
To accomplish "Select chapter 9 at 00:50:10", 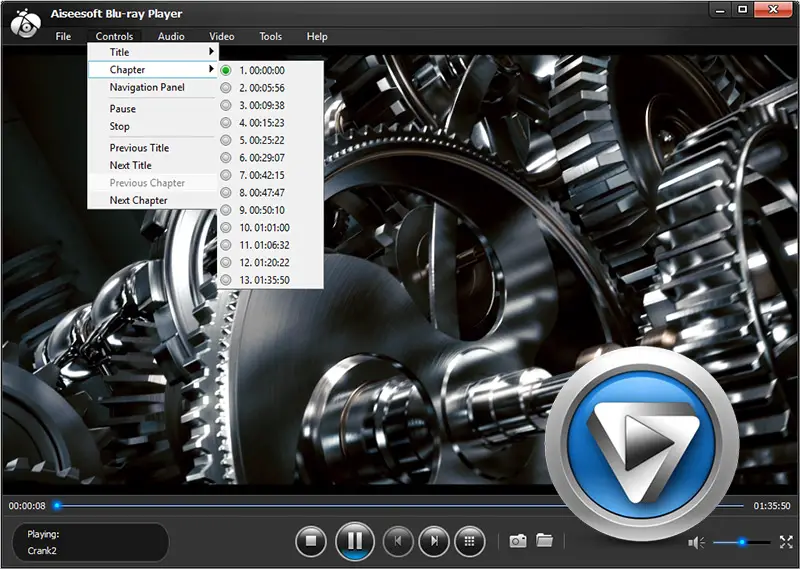I will (x=270, y=210).
